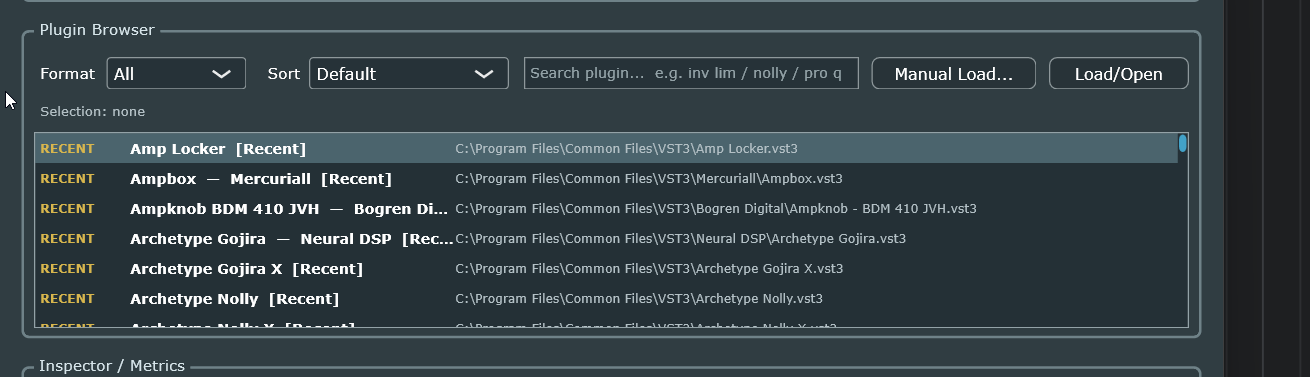Select Archetype Gojira Neural DSP plugin
The image size is (1310, 377).
(x=606, y=238)
